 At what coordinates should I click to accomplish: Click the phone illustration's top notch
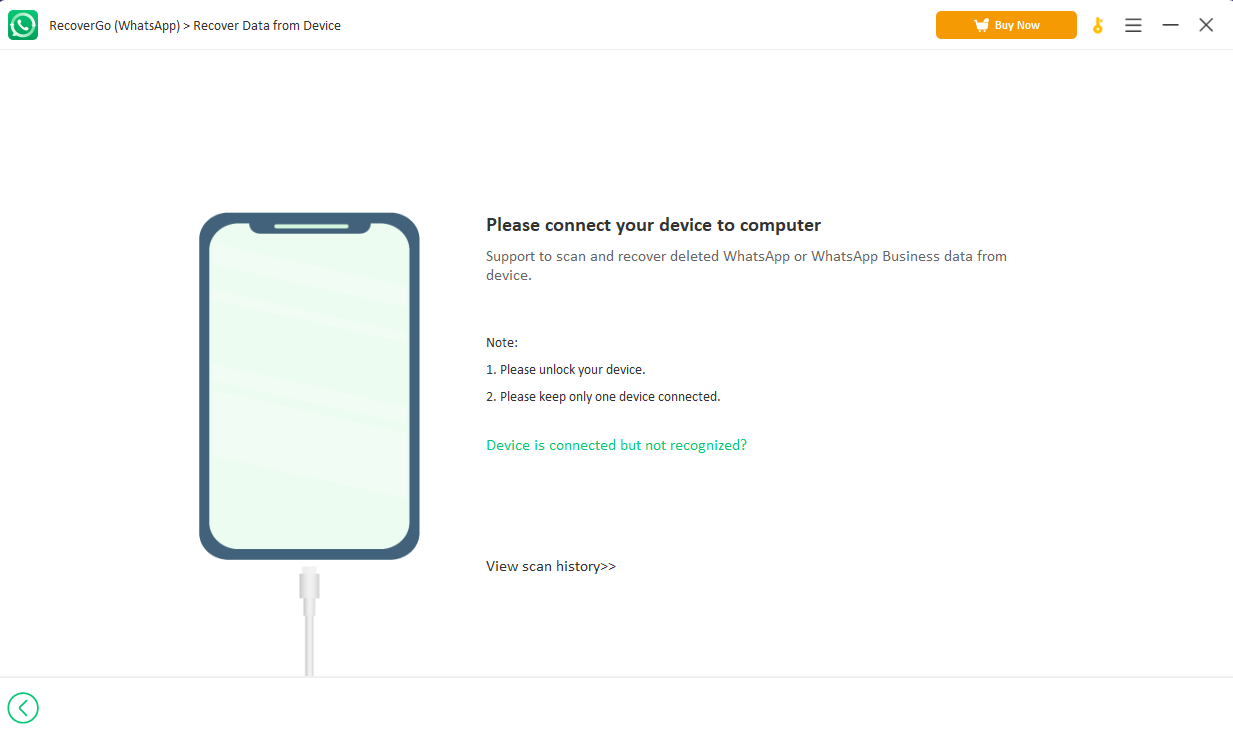(311, 226)
